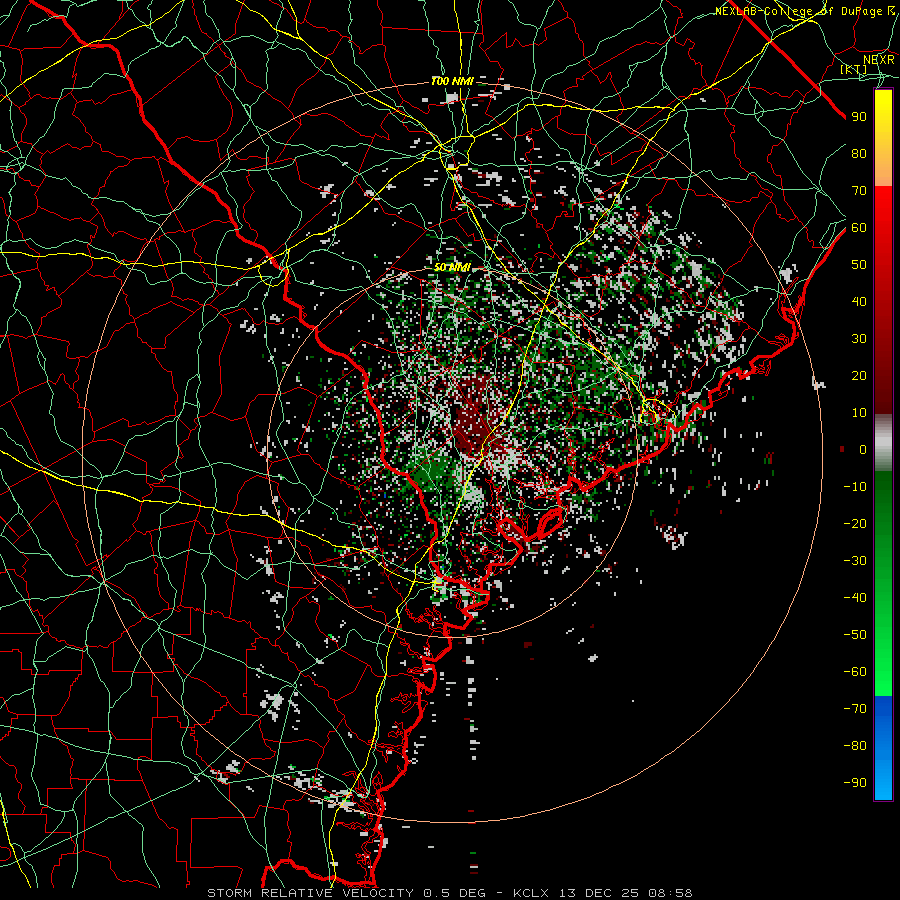Select the positive 80 scale value
The height and width of the screenshot is (900, 900).
coord(859,153)
